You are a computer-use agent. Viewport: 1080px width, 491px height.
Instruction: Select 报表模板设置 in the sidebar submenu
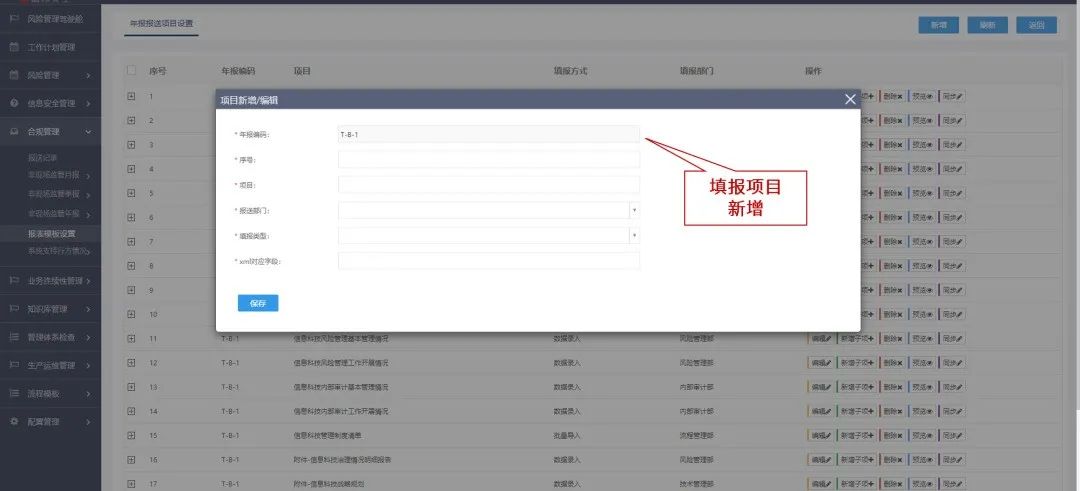[52, 234]
